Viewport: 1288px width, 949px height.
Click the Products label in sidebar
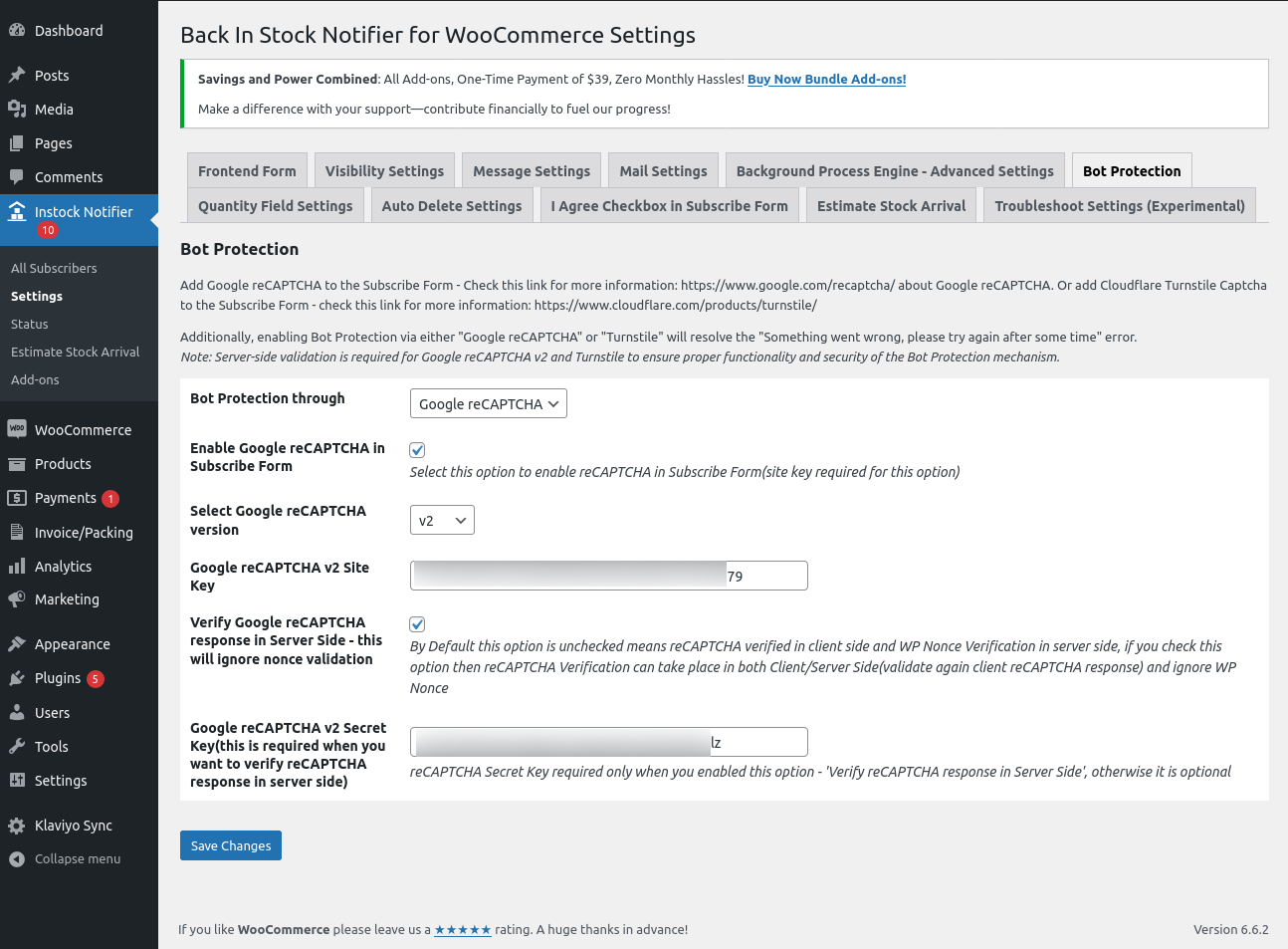pos(63,464)
